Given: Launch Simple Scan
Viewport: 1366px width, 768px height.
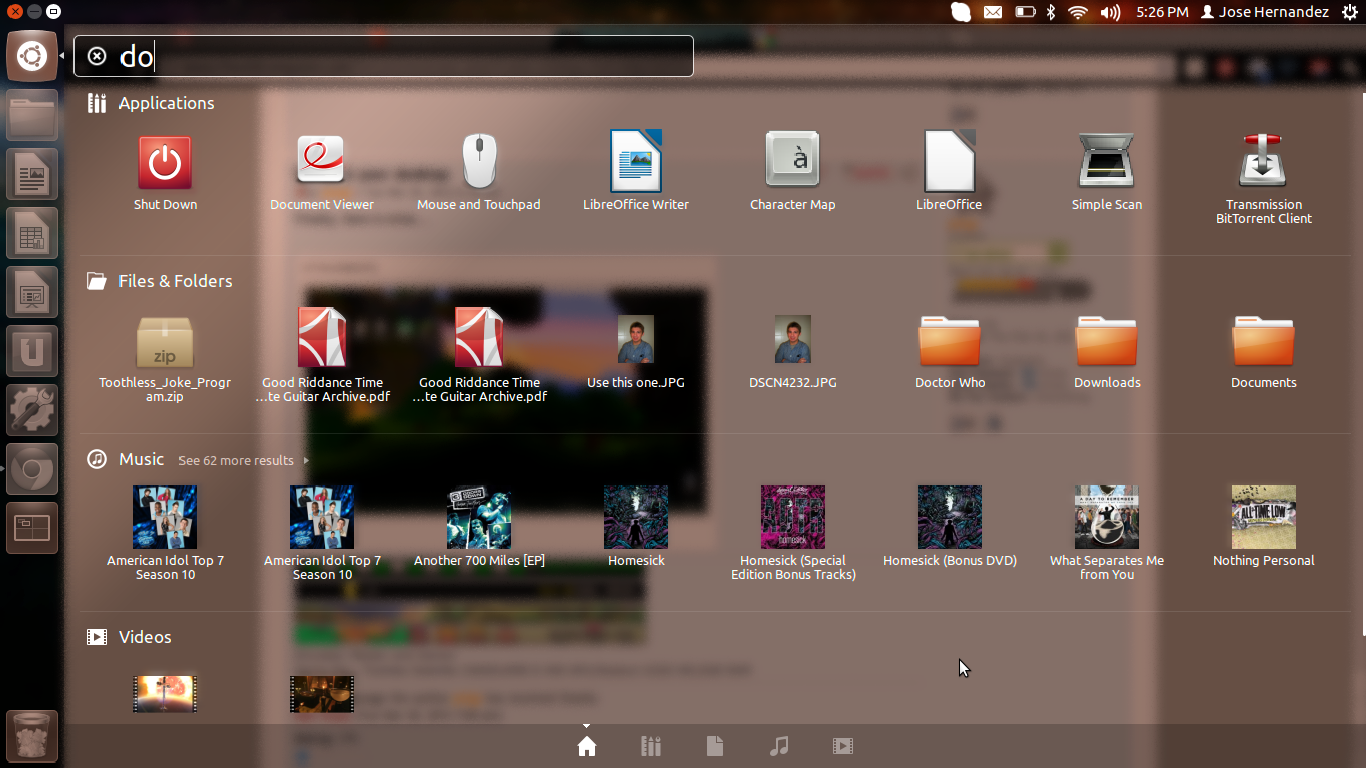Looking at the screenshot, I should 1106,163.
